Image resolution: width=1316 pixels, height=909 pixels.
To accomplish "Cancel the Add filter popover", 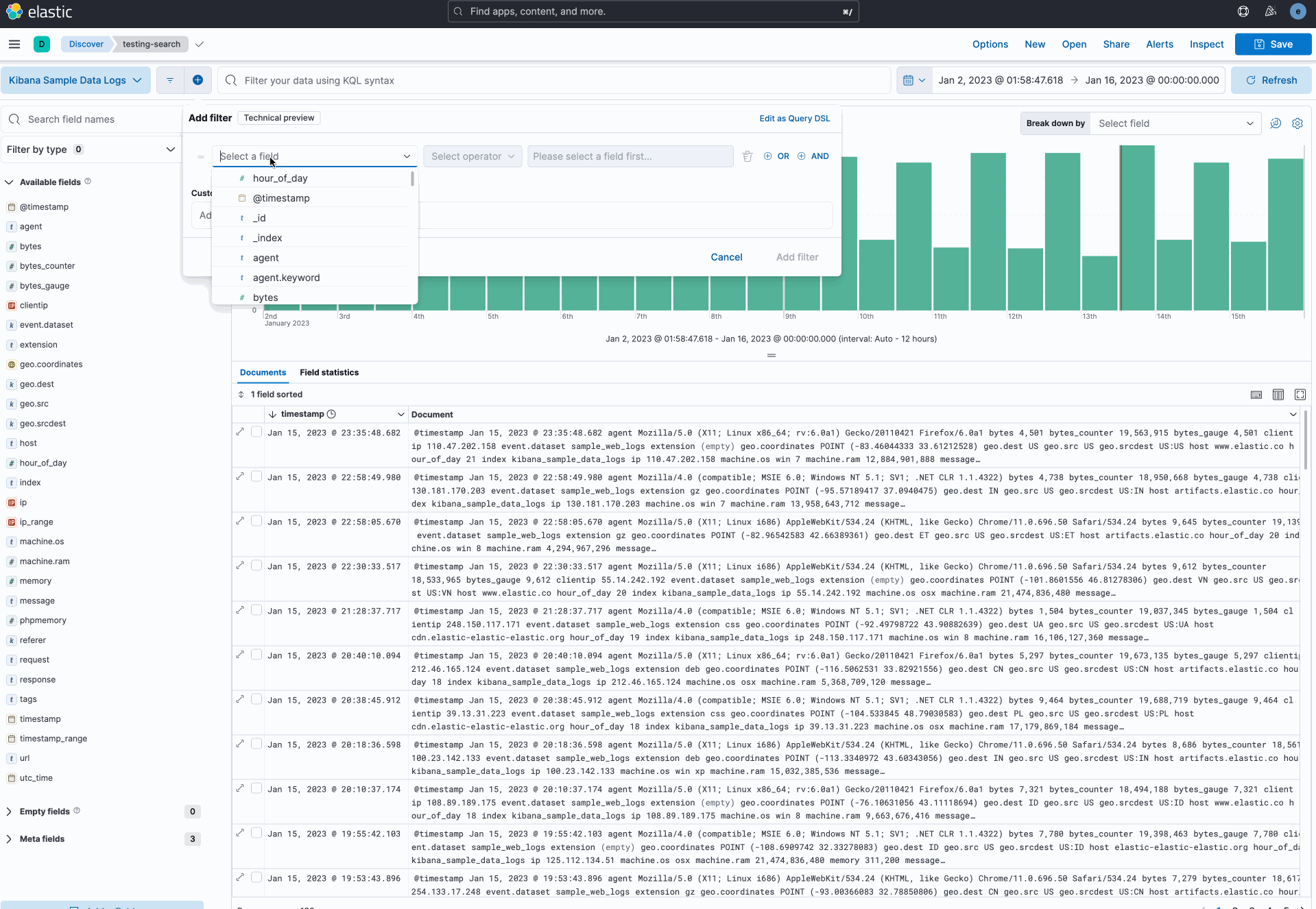I will click(x=726, y=257).
